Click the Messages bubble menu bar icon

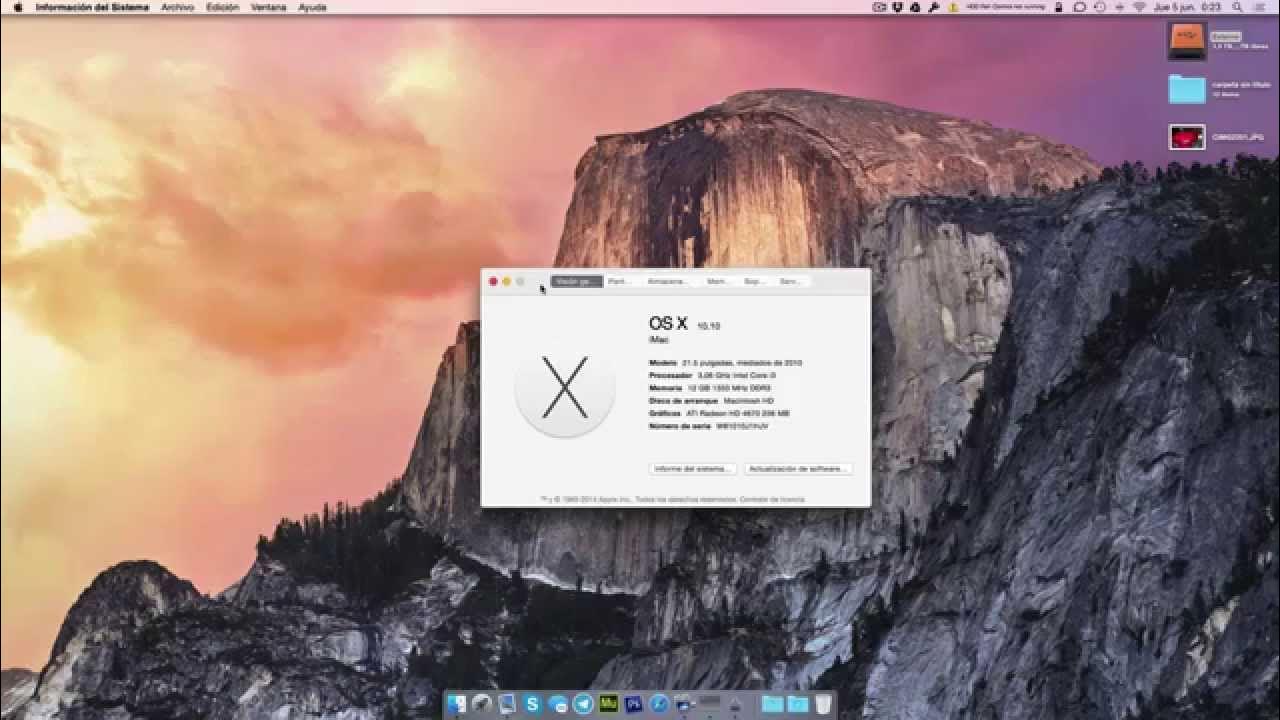point(1079,7)
